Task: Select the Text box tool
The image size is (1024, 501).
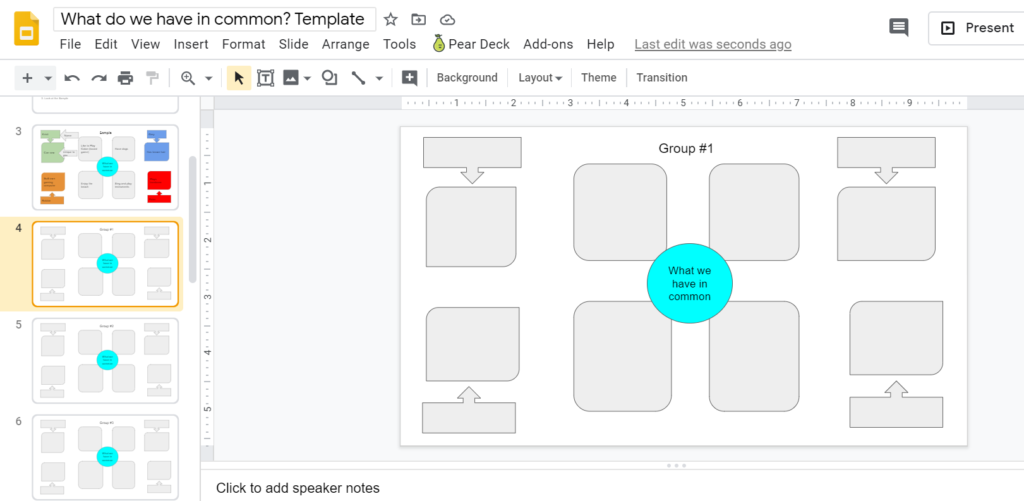Action: pyautogui.click(x=266, y=78)
